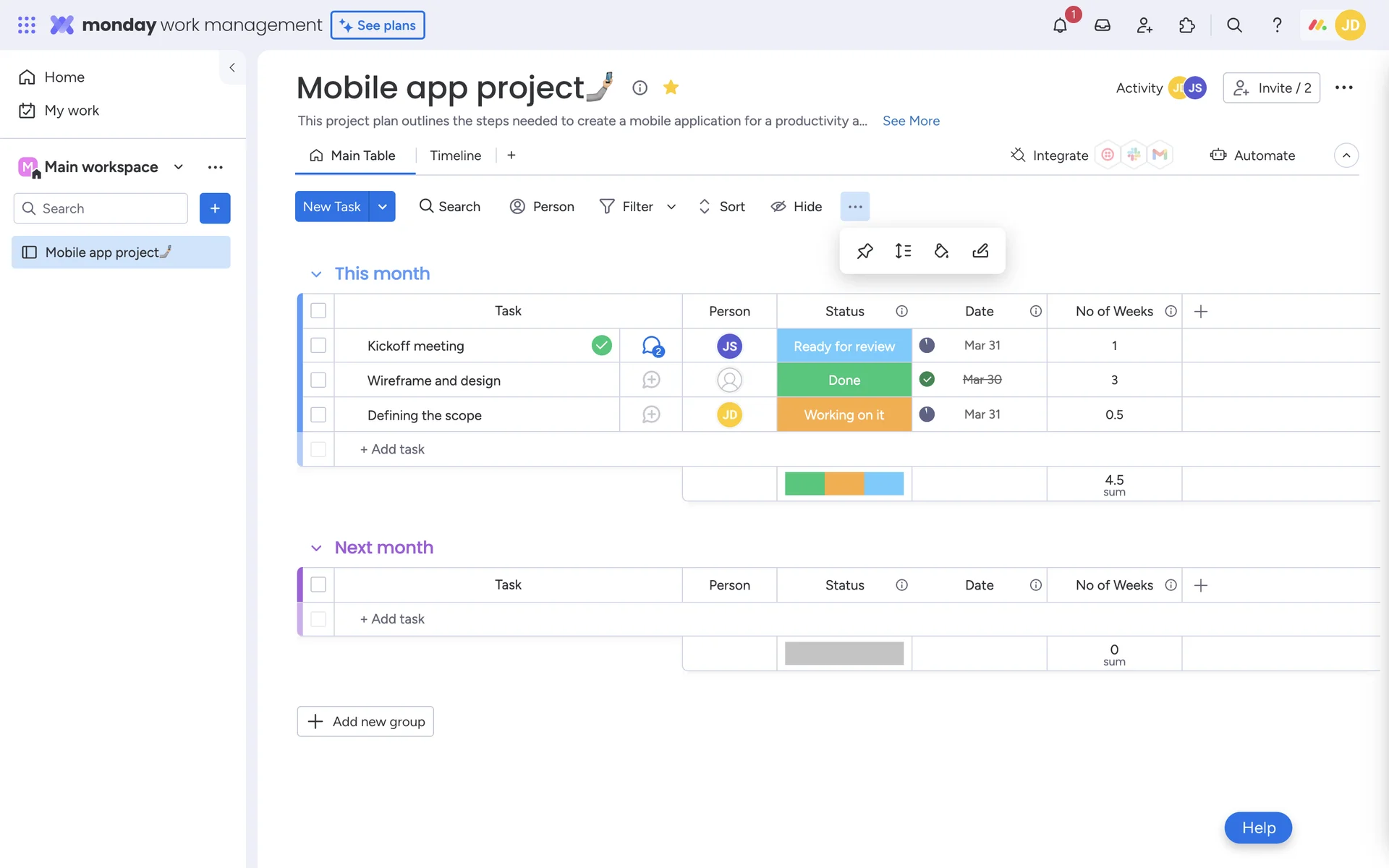Expand the Main workspace dropdown
The height and width of the screenshot is (868, 1389).
178,167
